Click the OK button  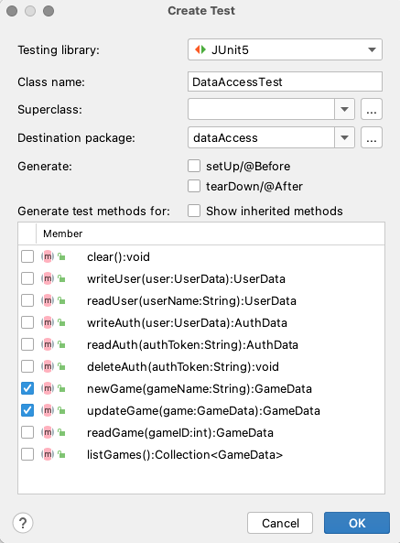(357, 523)
